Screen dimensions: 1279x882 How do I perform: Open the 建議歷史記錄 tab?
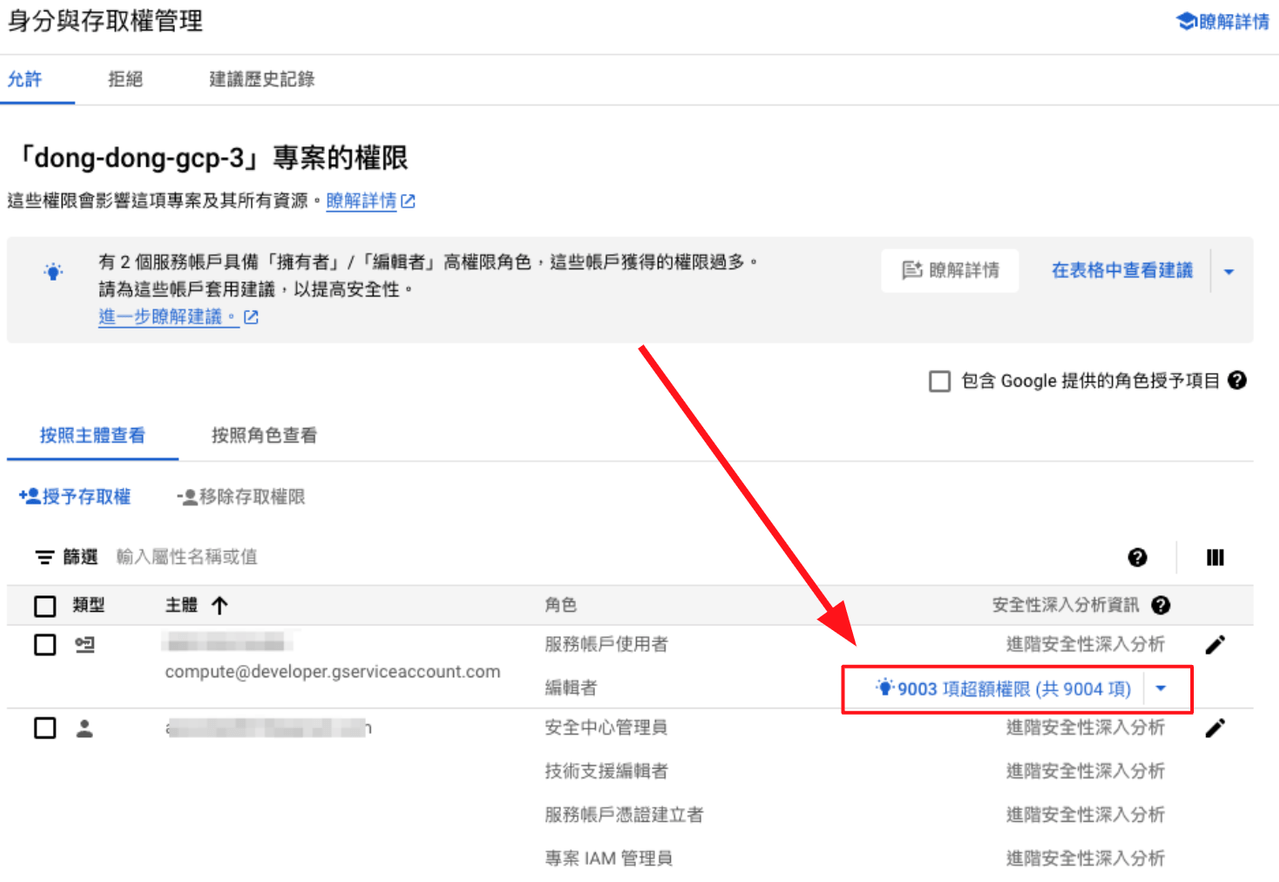point(262,79)
